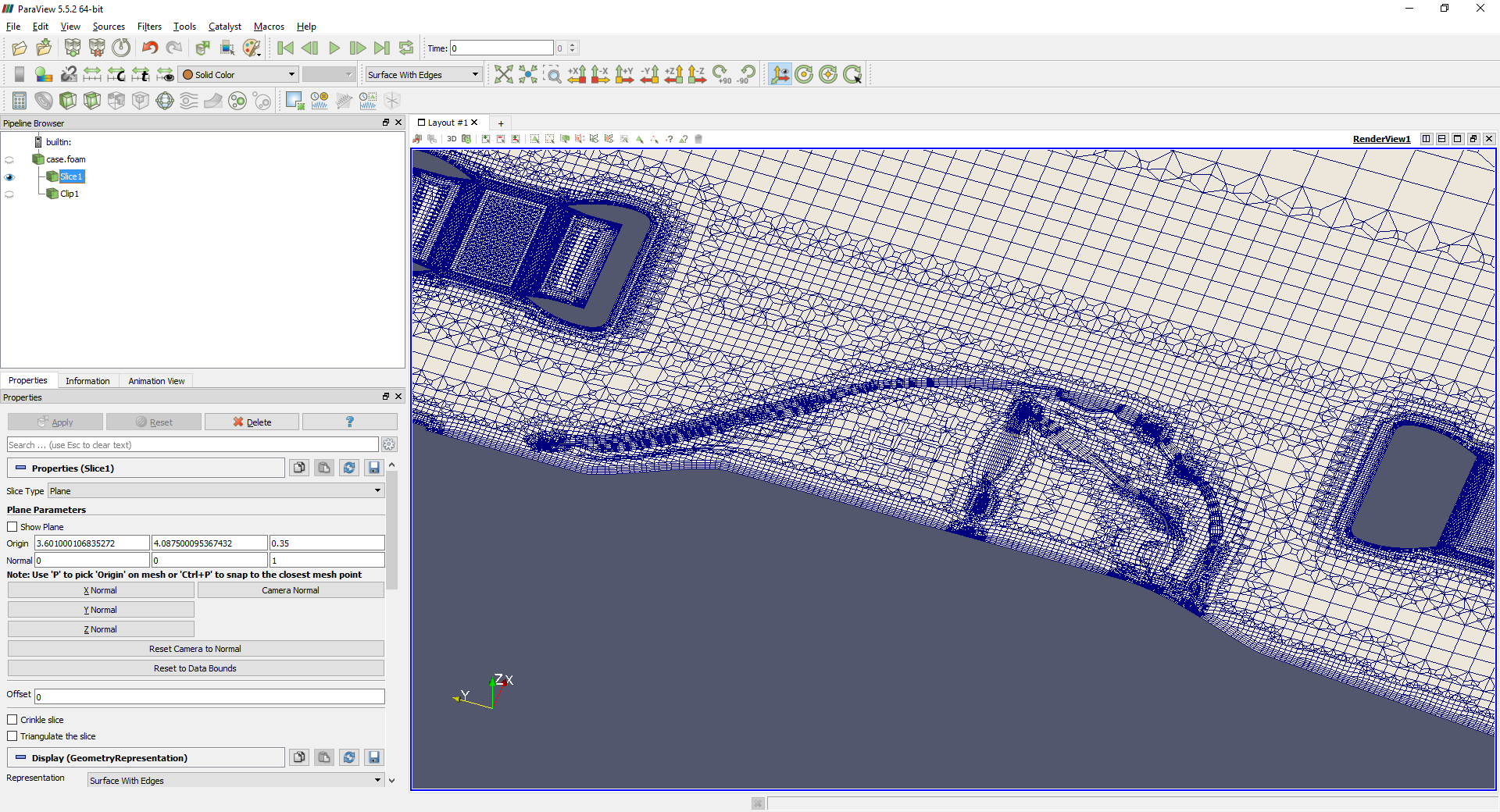Open the Filters menu
The image size is (1500, 812).
point(149,27)
